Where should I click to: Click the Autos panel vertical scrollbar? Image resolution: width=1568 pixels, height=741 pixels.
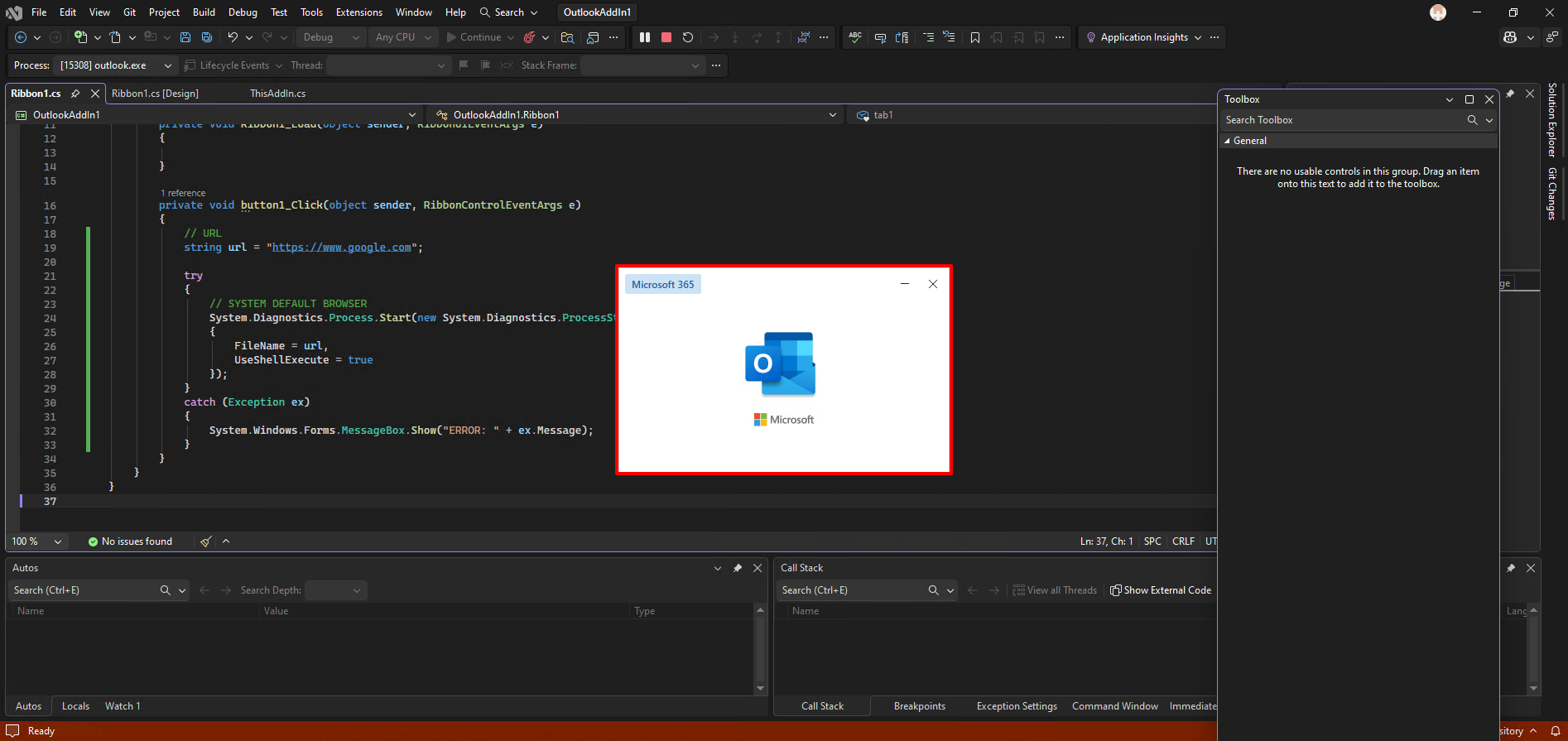click(760, 649)
